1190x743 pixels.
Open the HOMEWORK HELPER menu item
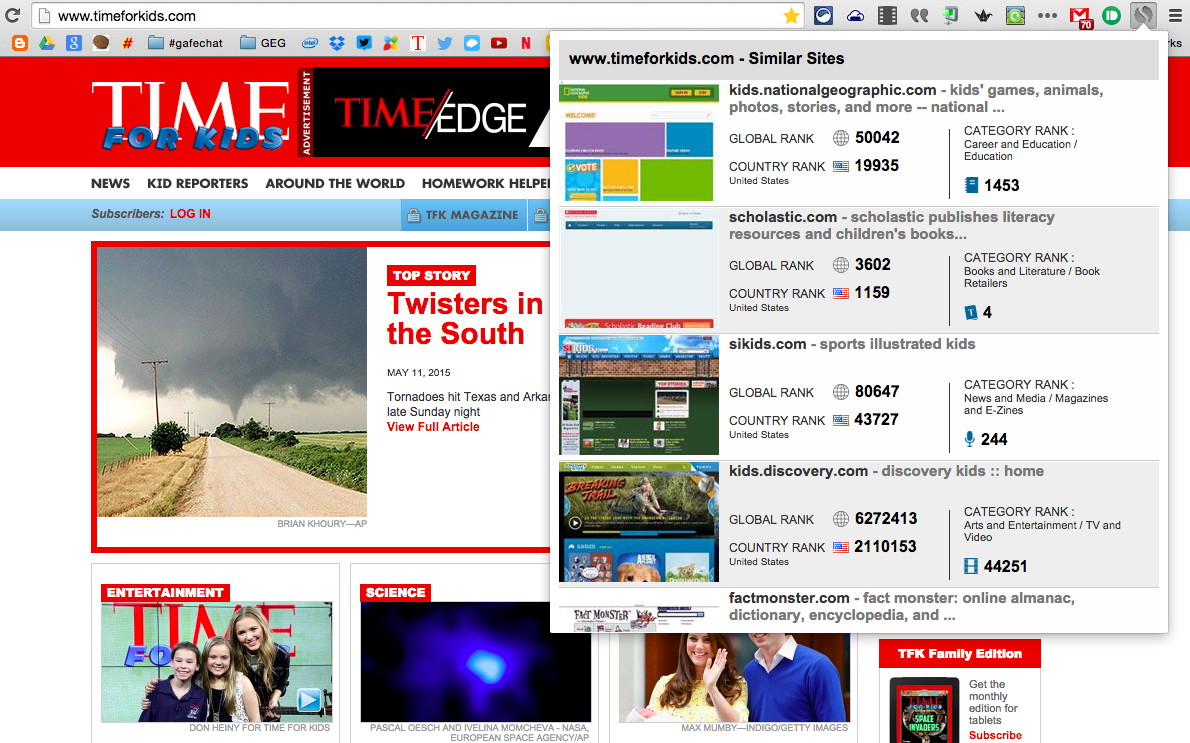point(486,184)
